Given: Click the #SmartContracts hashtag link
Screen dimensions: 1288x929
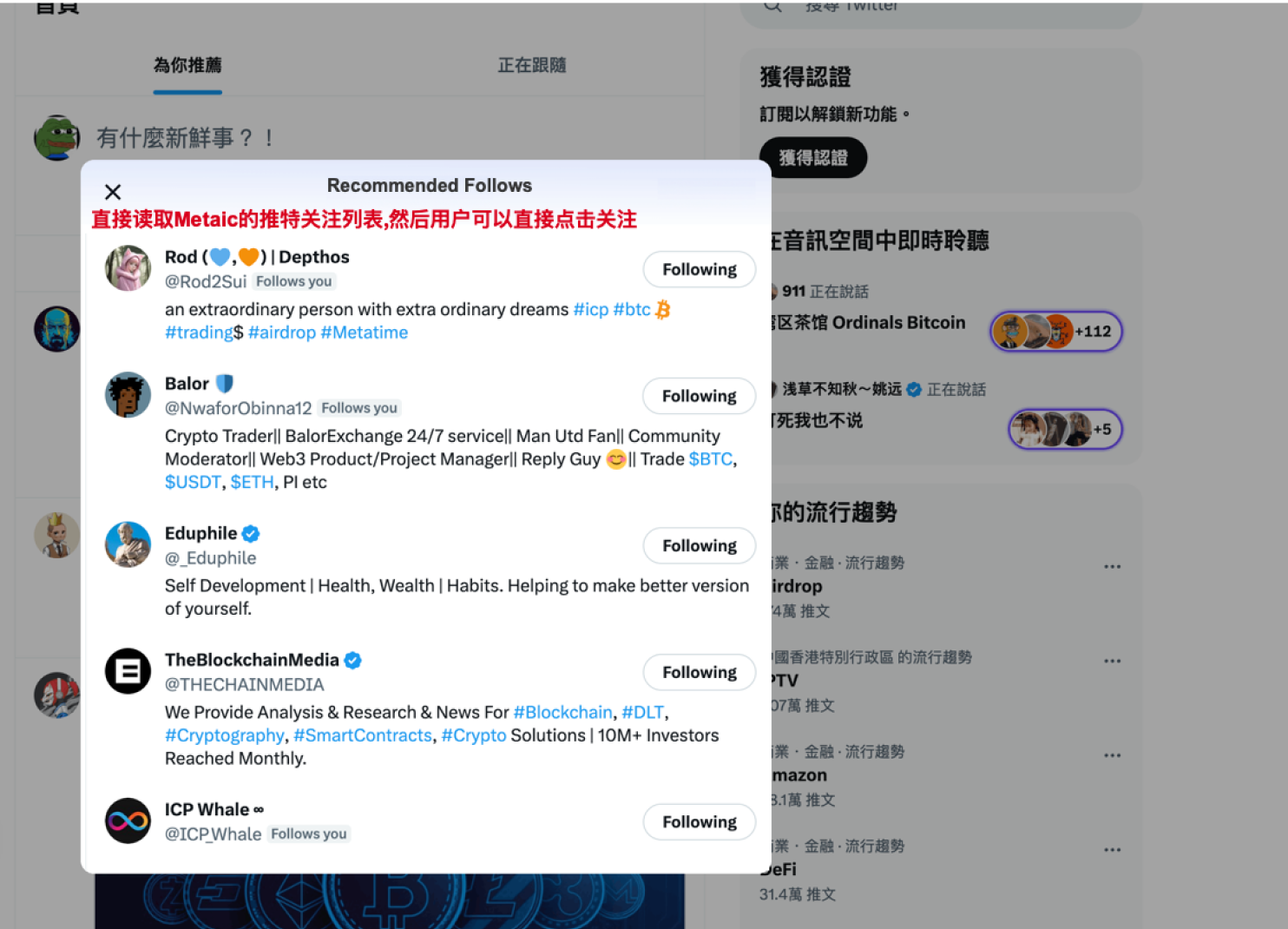Looking at the screenshot, I should 363,735.
